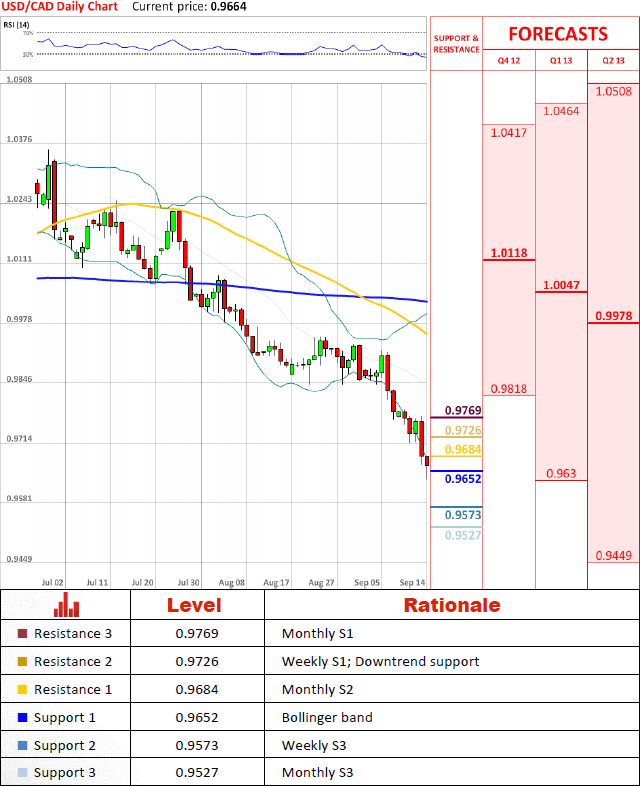The width and height of the screenshot is (640, 786).
Task: Select the Resistance 2 orange color square
Action: [x=22, y=661]
